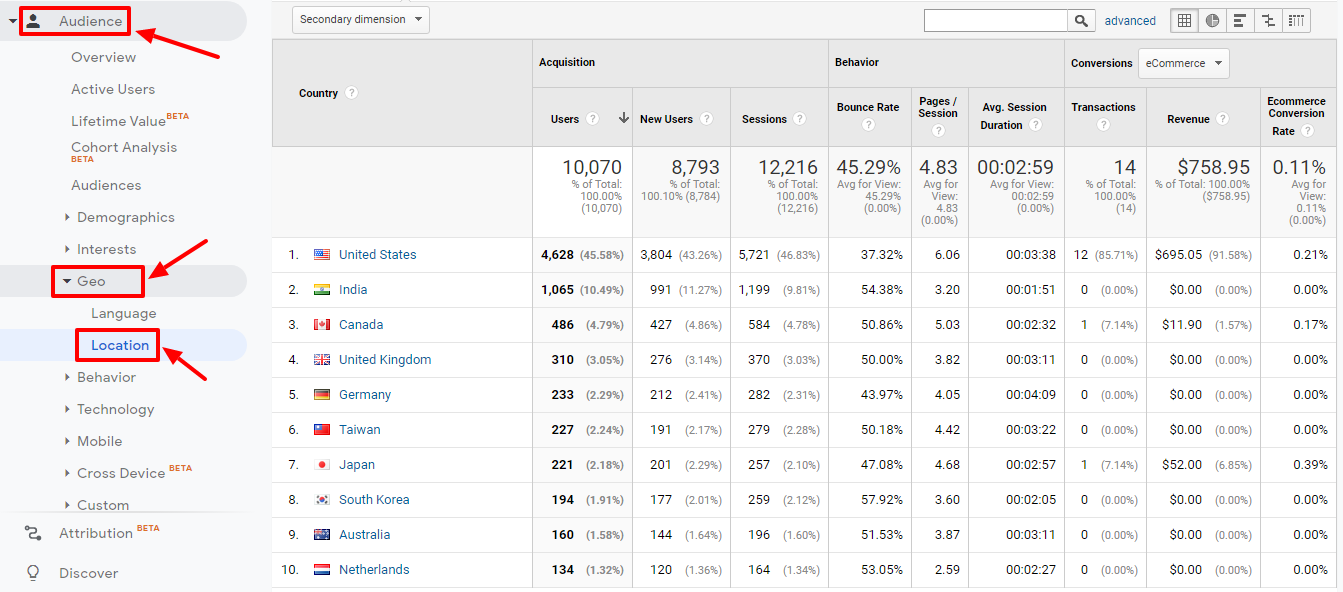Sort by the Bounce Rate column header
Image resolution: width=1343 pixels, height=592 pixels.
868,107
